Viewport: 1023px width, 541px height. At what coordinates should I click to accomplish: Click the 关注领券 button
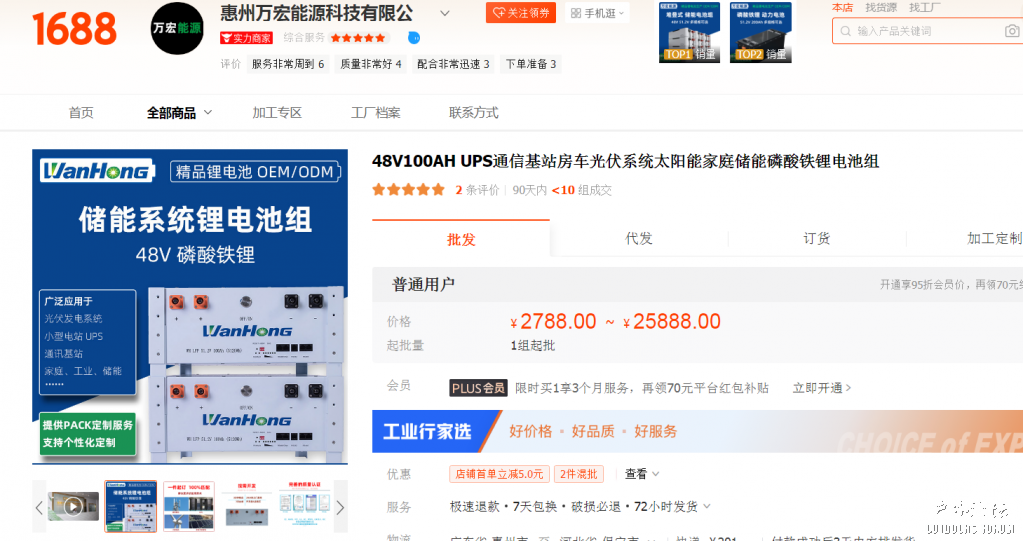tap(520, 13)
